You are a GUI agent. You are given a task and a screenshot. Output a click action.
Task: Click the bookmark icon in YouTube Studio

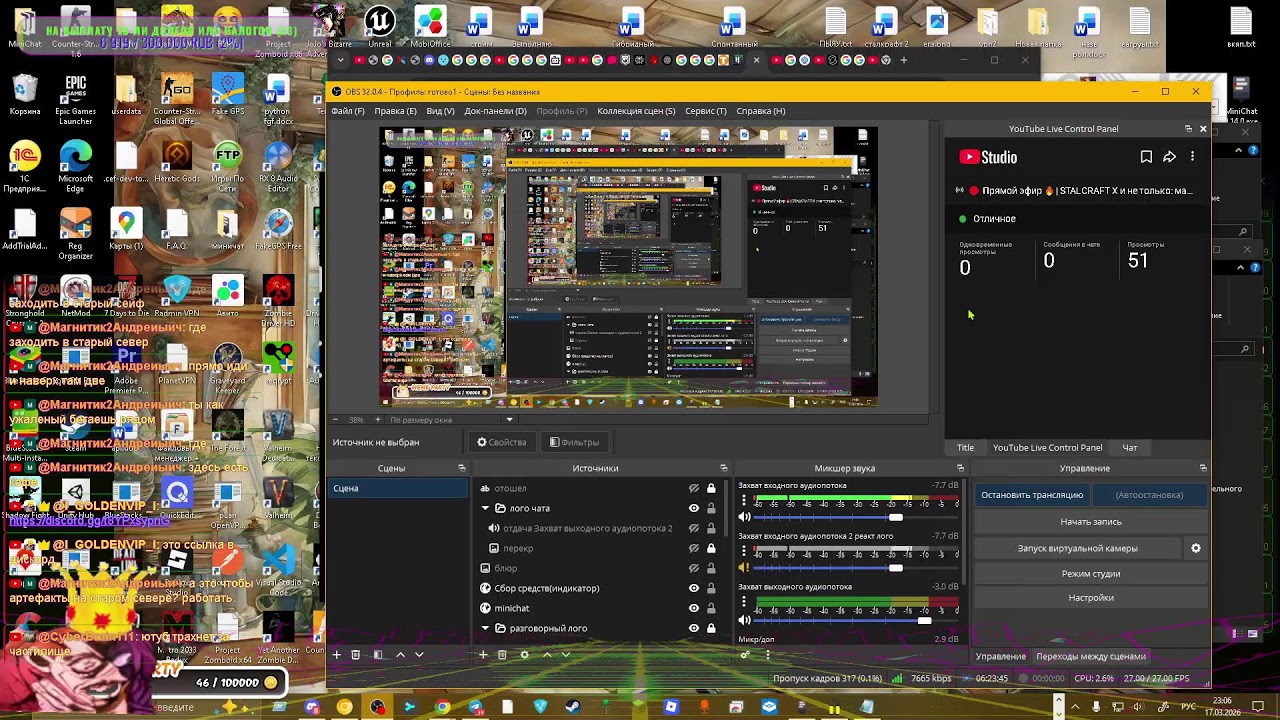point(1146,157)
